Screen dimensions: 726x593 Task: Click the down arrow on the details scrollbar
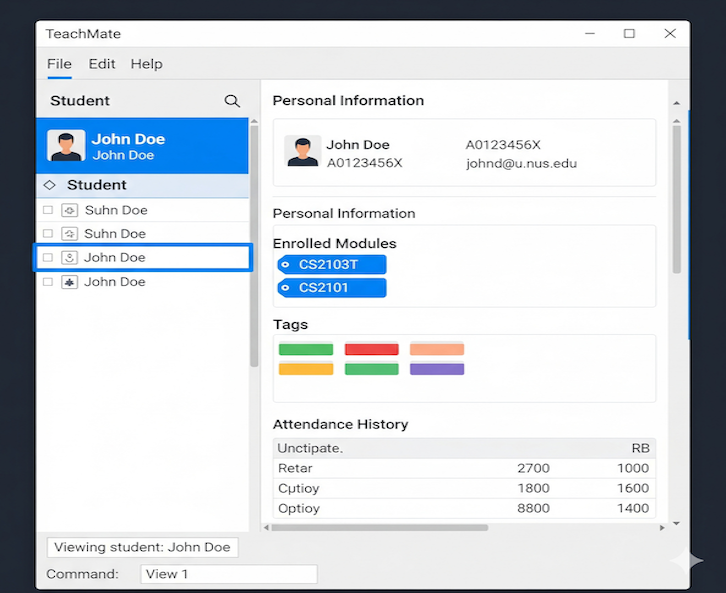(676, 522)
